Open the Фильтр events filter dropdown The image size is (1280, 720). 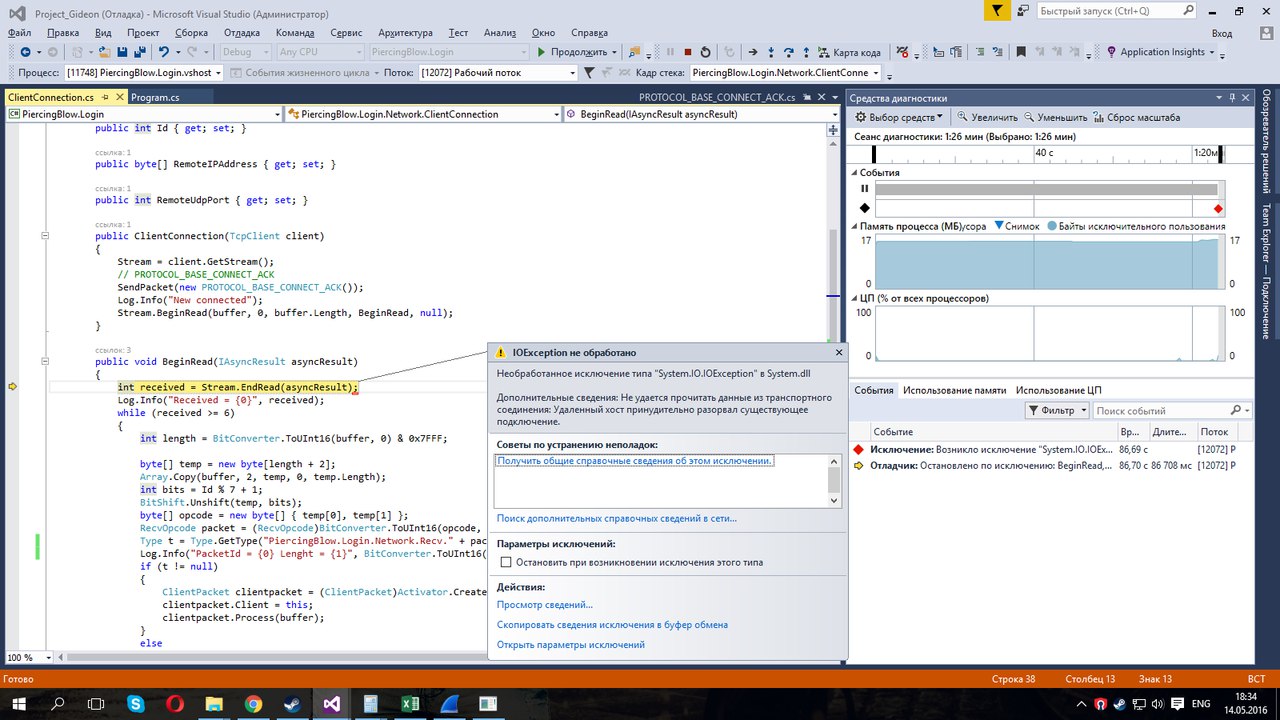(x=1057, y=410)
